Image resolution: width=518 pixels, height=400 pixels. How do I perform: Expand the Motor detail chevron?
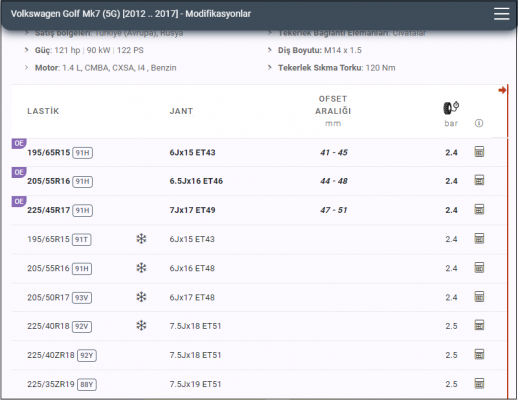(x=27, y=68)
